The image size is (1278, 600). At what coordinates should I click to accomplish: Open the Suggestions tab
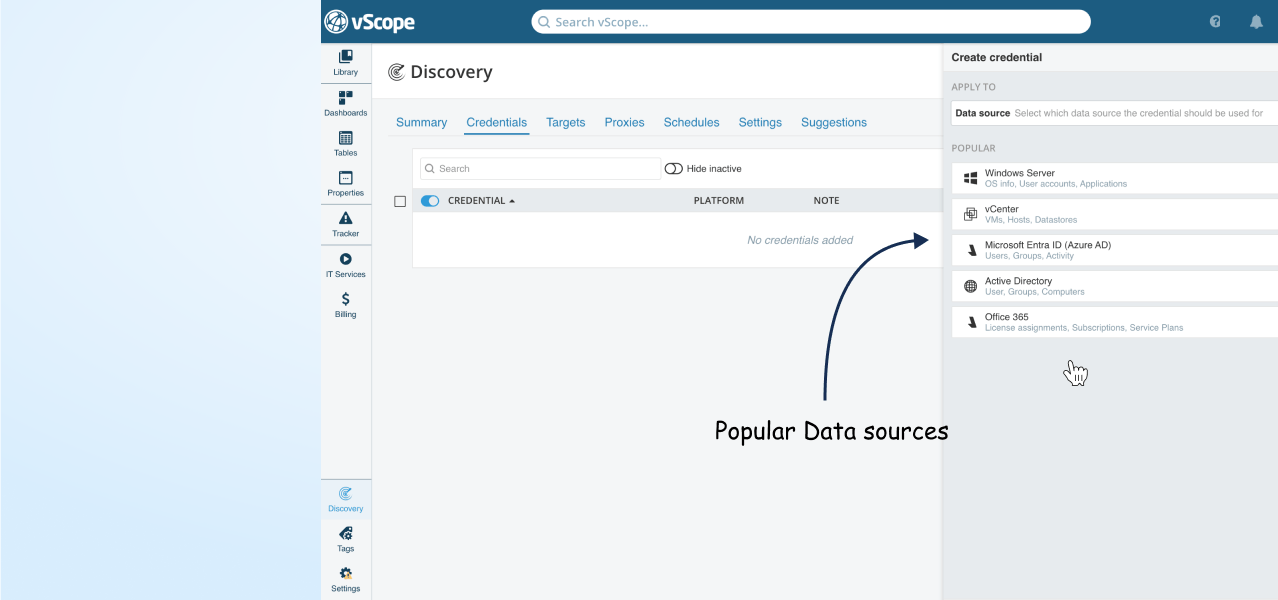(x=833, y=122)
